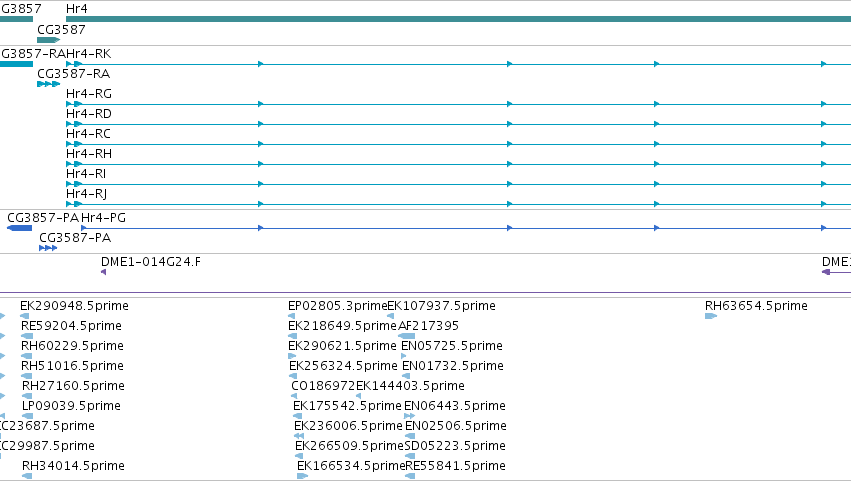Viewport: 851px width, 481px height.
Task: Click the CG3857-PA protein block
Action: tap(20, 228)
